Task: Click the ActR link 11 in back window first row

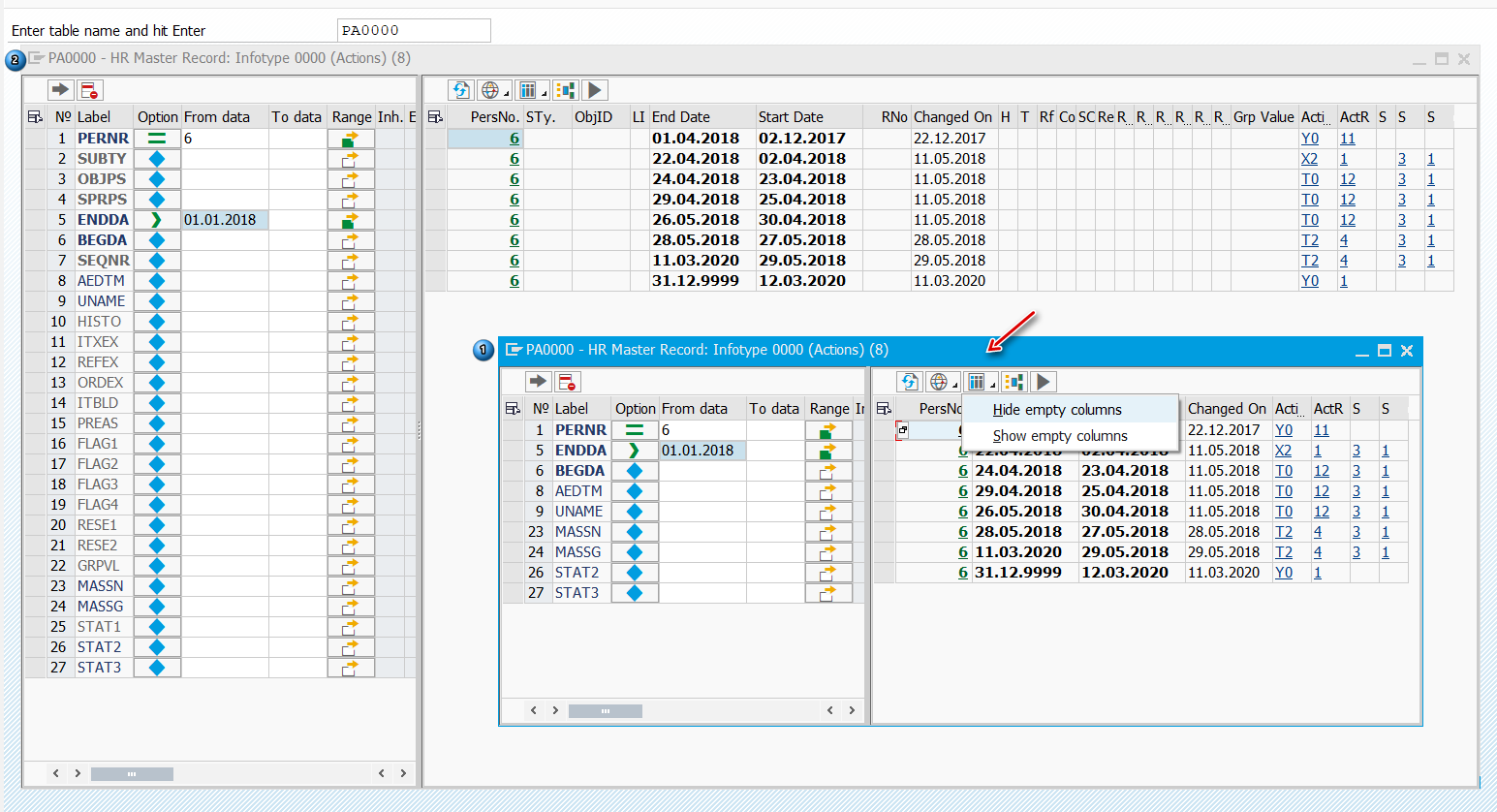Action: 1348,139
